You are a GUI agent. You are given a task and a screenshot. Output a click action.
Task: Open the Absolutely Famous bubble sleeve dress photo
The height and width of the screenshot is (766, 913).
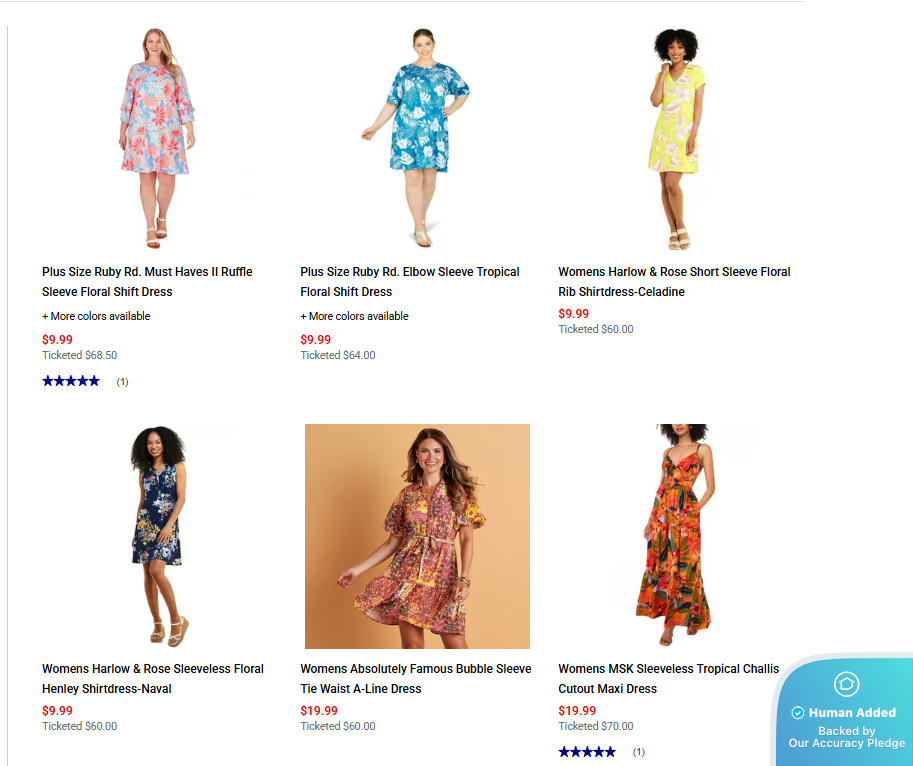click(x=417, y=536)
